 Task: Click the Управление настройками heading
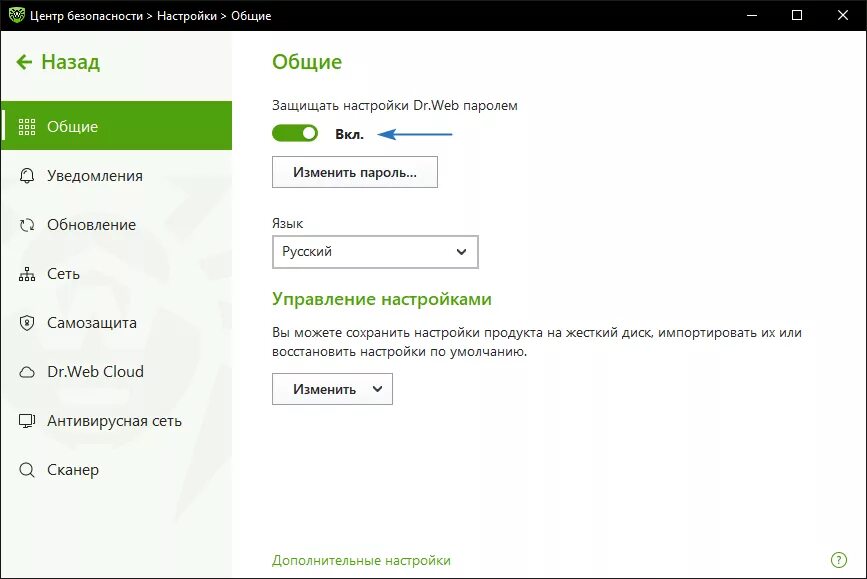(382, 299)
